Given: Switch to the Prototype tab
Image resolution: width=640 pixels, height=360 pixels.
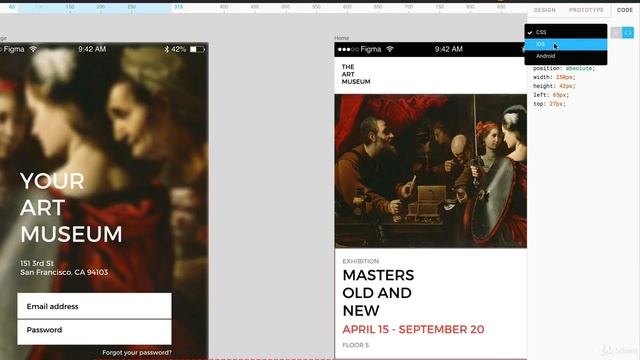Looking at the screenshot, I should (x=586, y=10).
